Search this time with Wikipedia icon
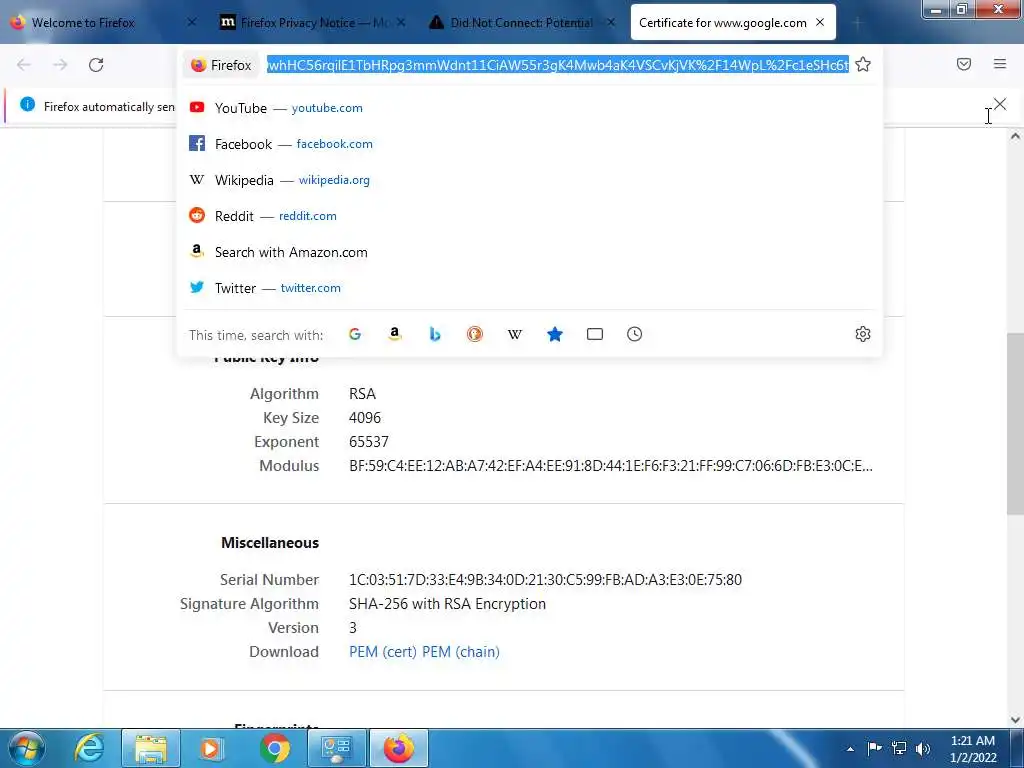 coord(515,334)
